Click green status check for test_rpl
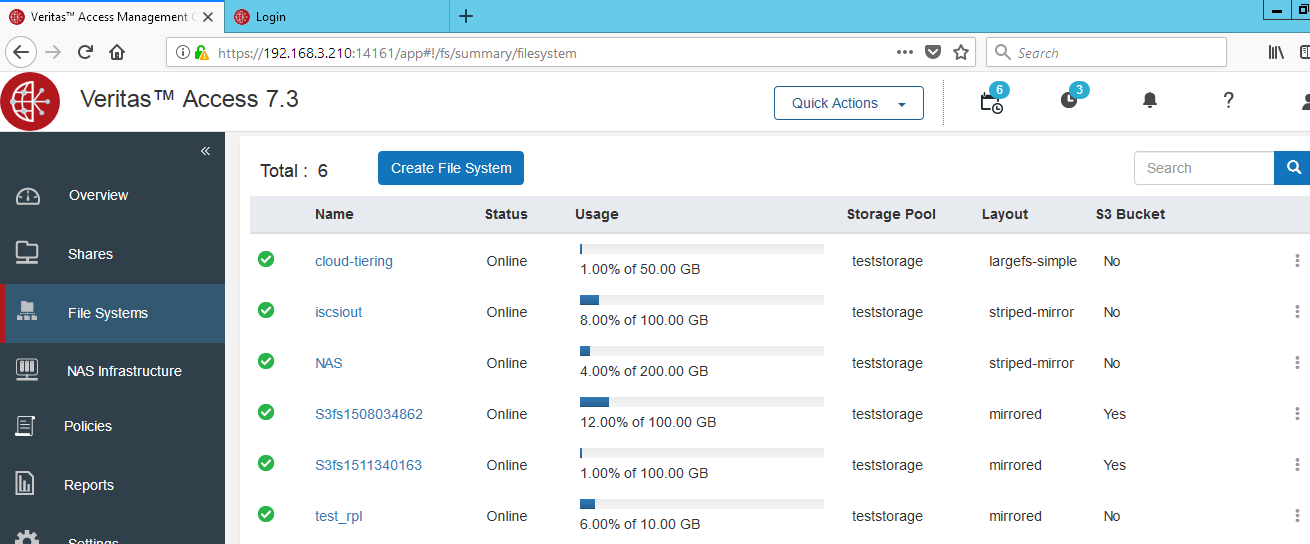This screenshot has height=544, width=1310. [x=266, y=514]
